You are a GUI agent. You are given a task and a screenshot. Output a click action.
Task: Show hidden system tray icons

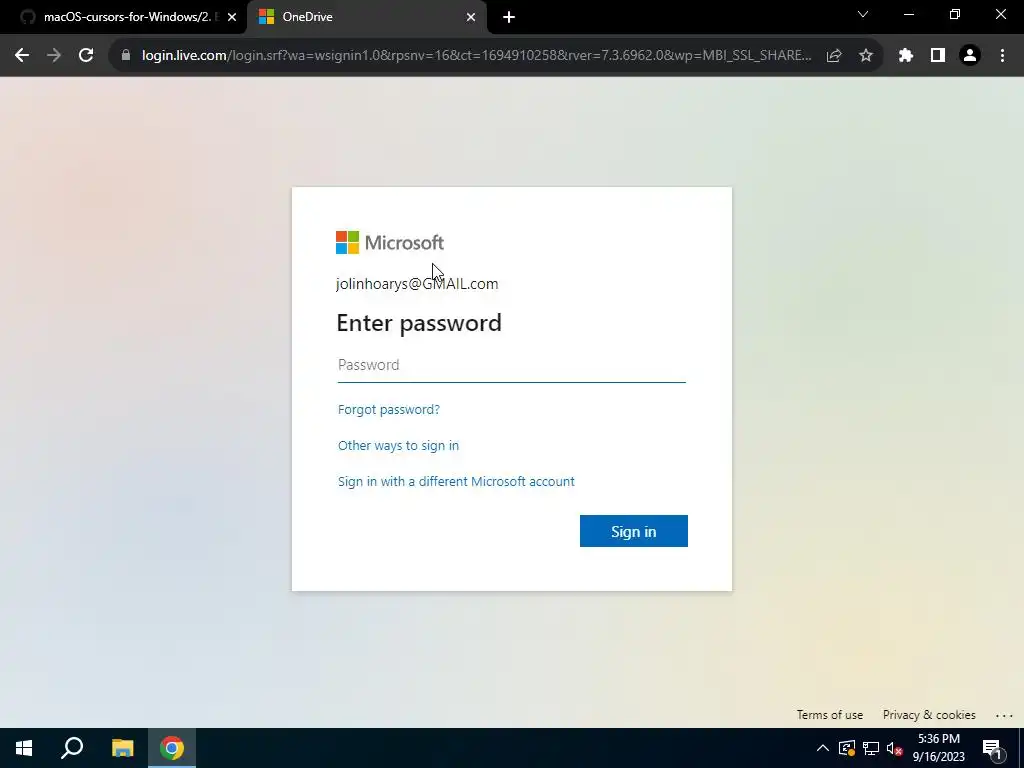pyautogui.click(x=823, y=748)
